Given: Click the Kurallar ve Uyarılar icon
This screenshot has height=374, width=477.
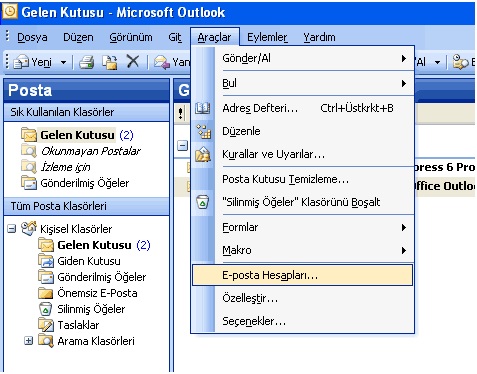Looking at the screenshot, I should [203, 154].
